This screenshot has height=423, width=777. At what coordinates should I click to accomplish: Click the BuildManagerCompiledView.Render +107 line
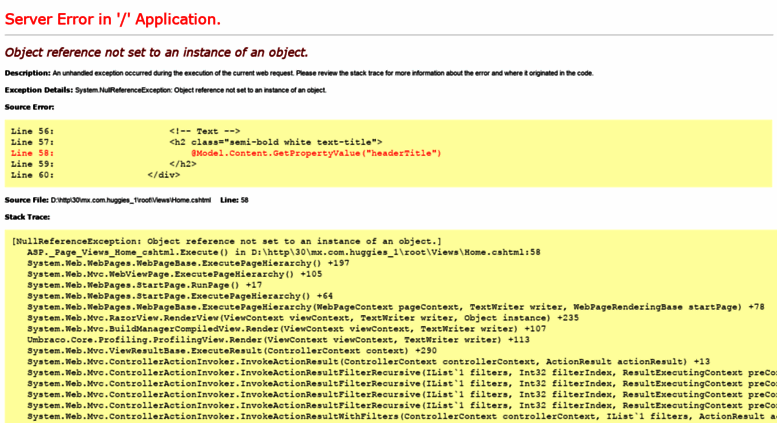pos(286,329)
